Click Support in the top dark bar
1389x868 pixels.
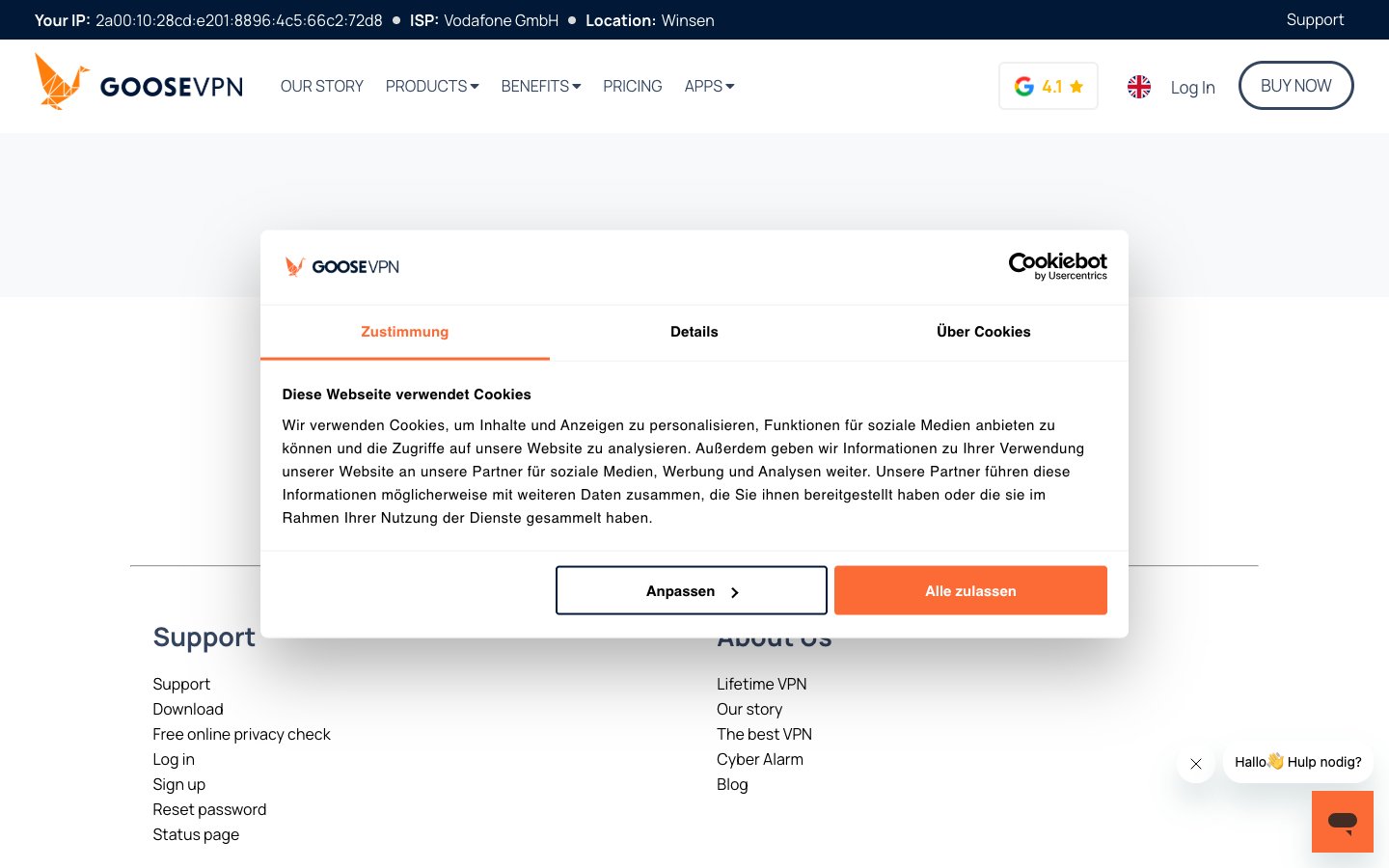(1316, 19)
